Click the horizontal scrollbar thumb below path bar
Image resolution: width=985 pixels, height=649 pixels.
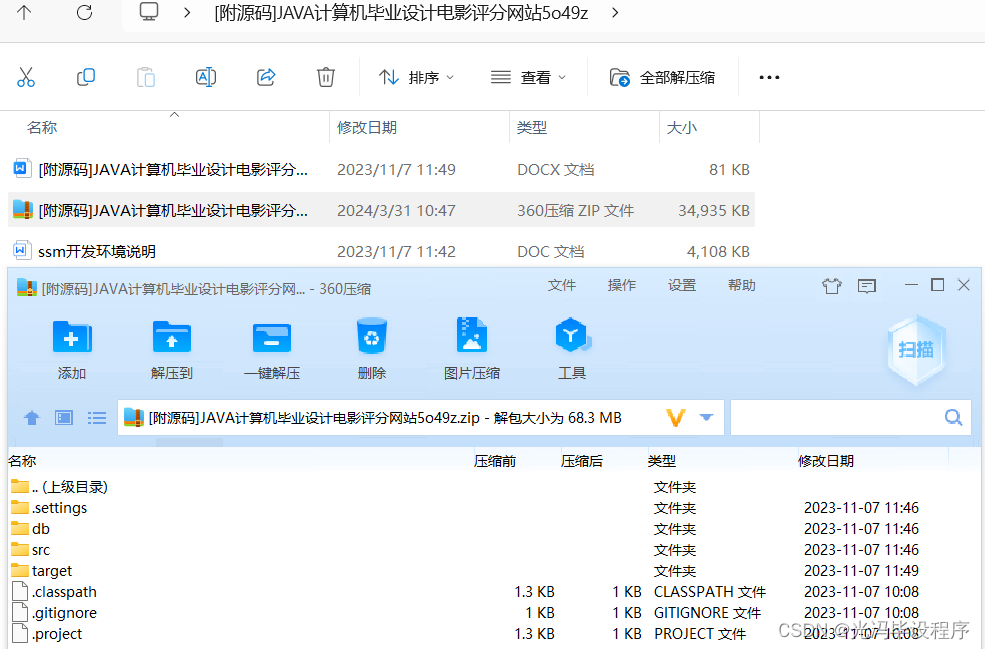pyautogui.click(x=189, y=442)
